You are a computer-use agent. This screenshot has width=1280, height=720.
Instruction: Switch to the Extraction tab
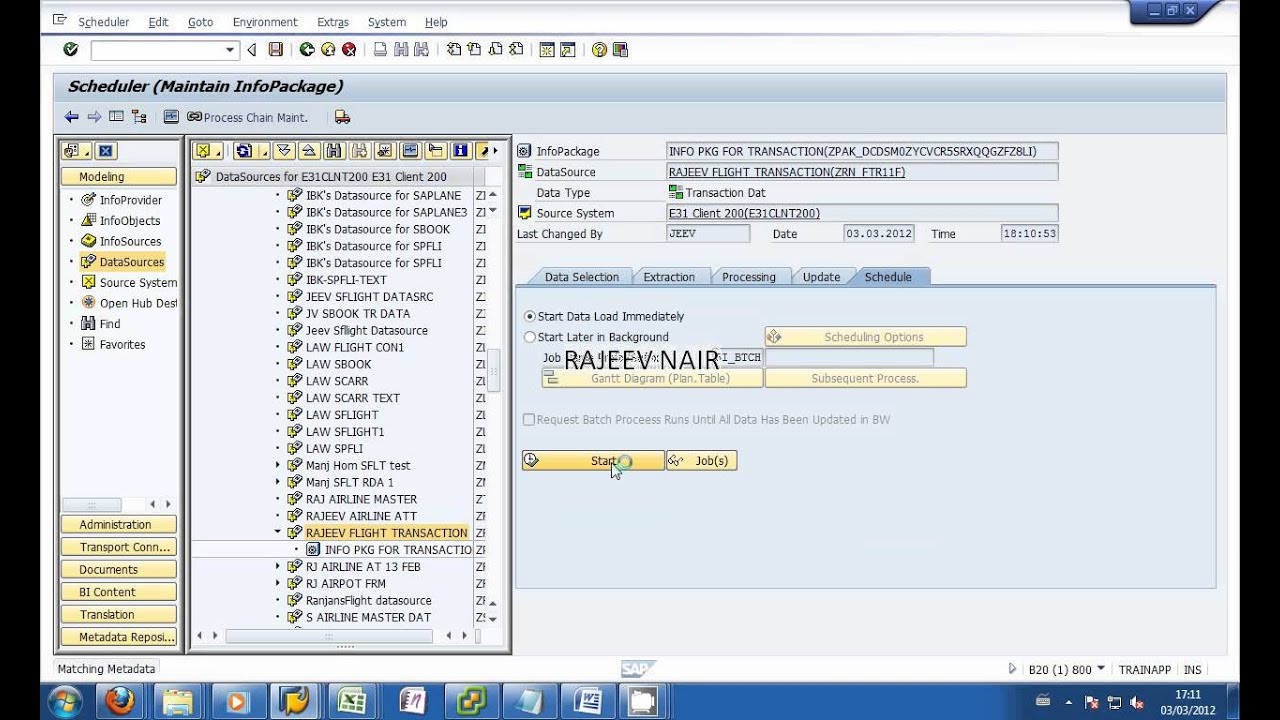click(x=669, y=277)
